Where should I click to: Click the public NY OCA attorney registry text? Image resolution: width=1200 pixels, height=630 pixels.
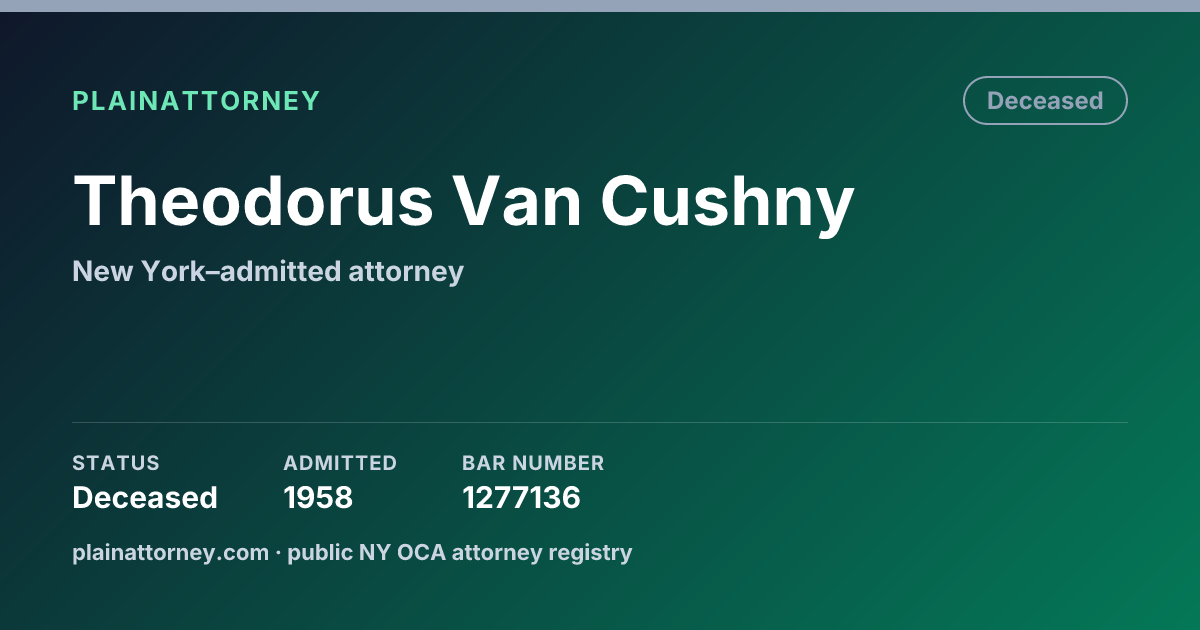460,552
